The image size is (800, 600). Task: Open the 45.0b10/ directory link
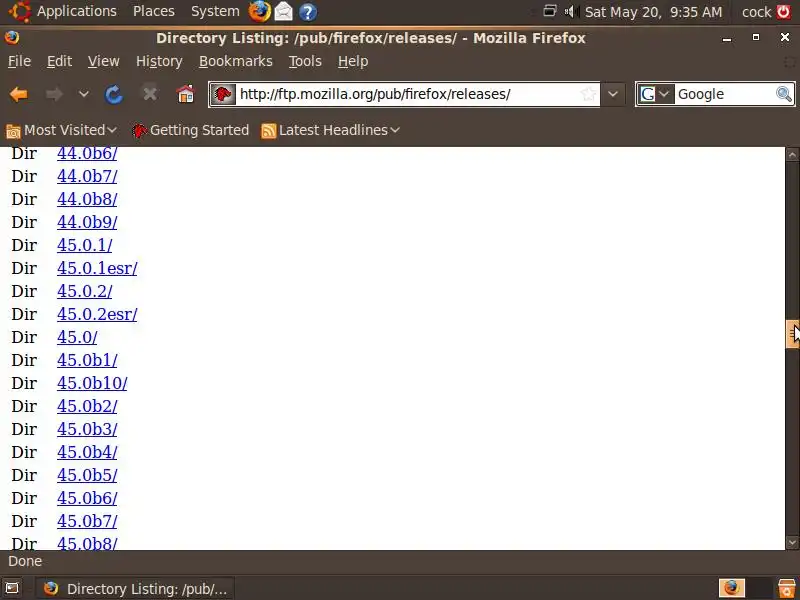(x=92, y=383)
